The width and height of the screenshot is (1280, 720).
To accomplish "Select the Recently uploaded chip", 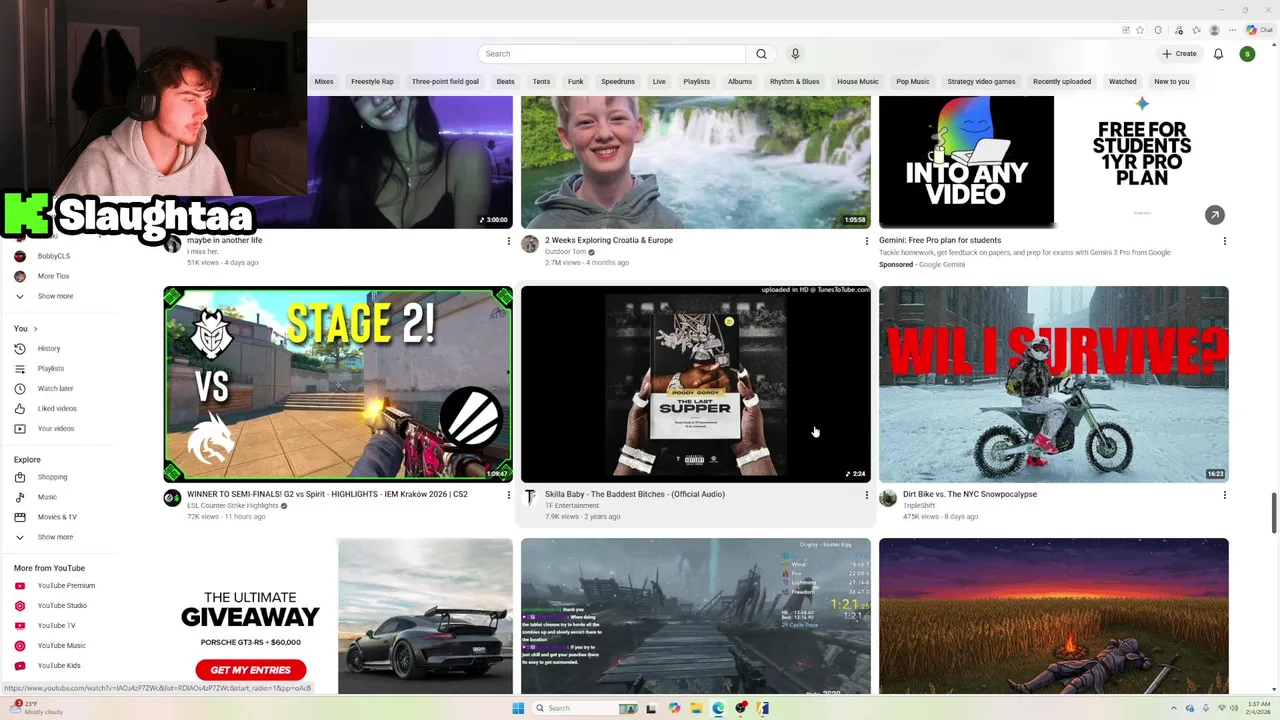I will coord(1062,82).
